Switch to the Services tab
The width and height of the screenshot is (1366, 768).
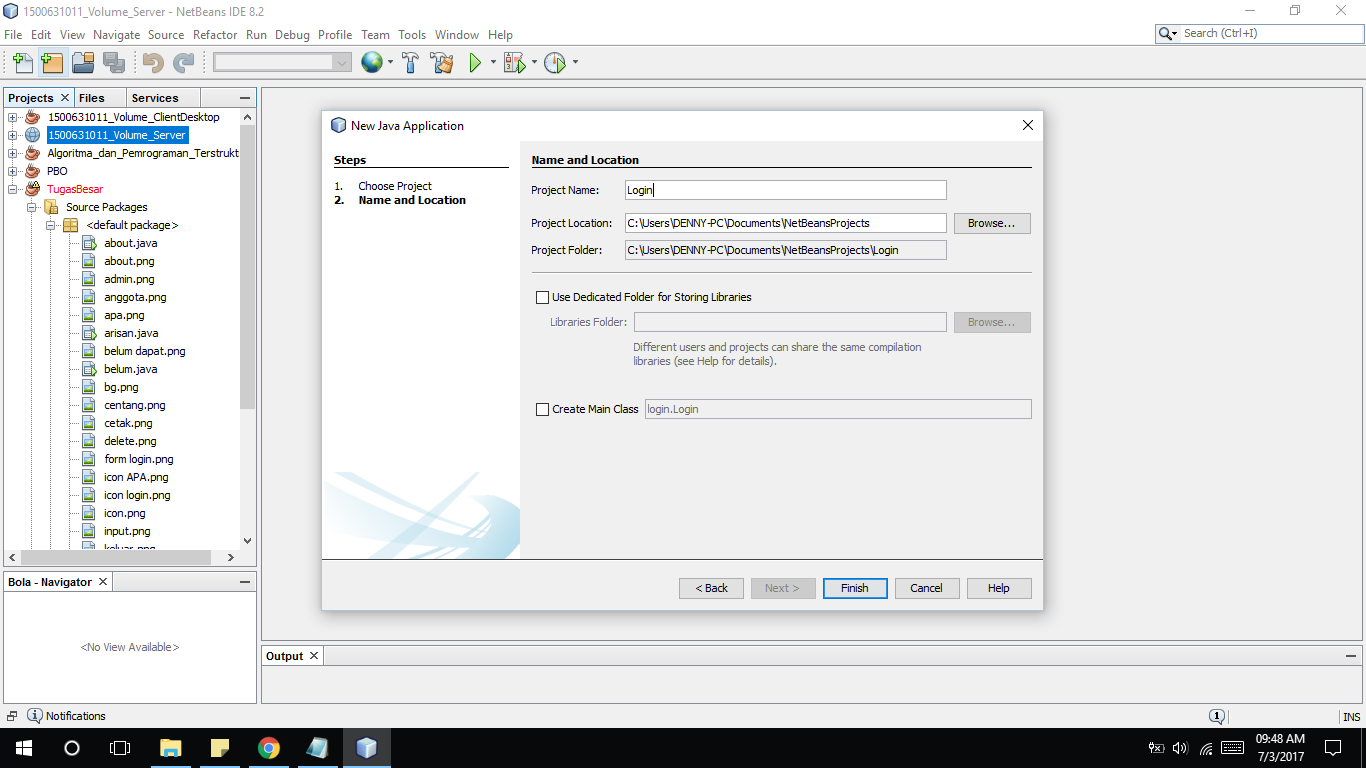pyautogui.click(x=161, y=97)
